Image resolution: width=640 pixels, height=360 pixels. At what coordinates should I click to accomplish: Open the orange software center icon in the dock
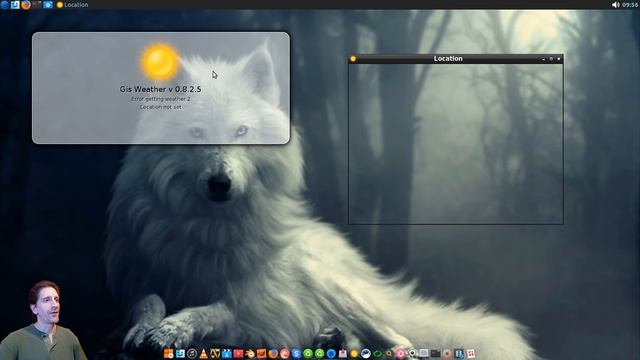(x=169, y=353)
